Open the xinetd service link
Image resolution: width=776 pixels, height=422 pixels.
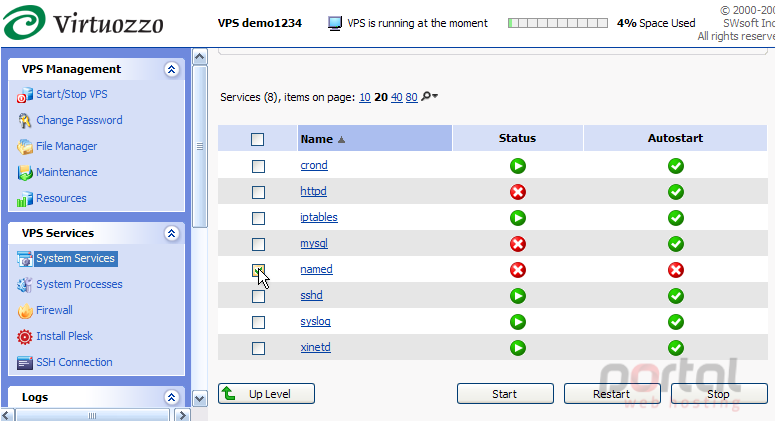click(x=315, y=347)
